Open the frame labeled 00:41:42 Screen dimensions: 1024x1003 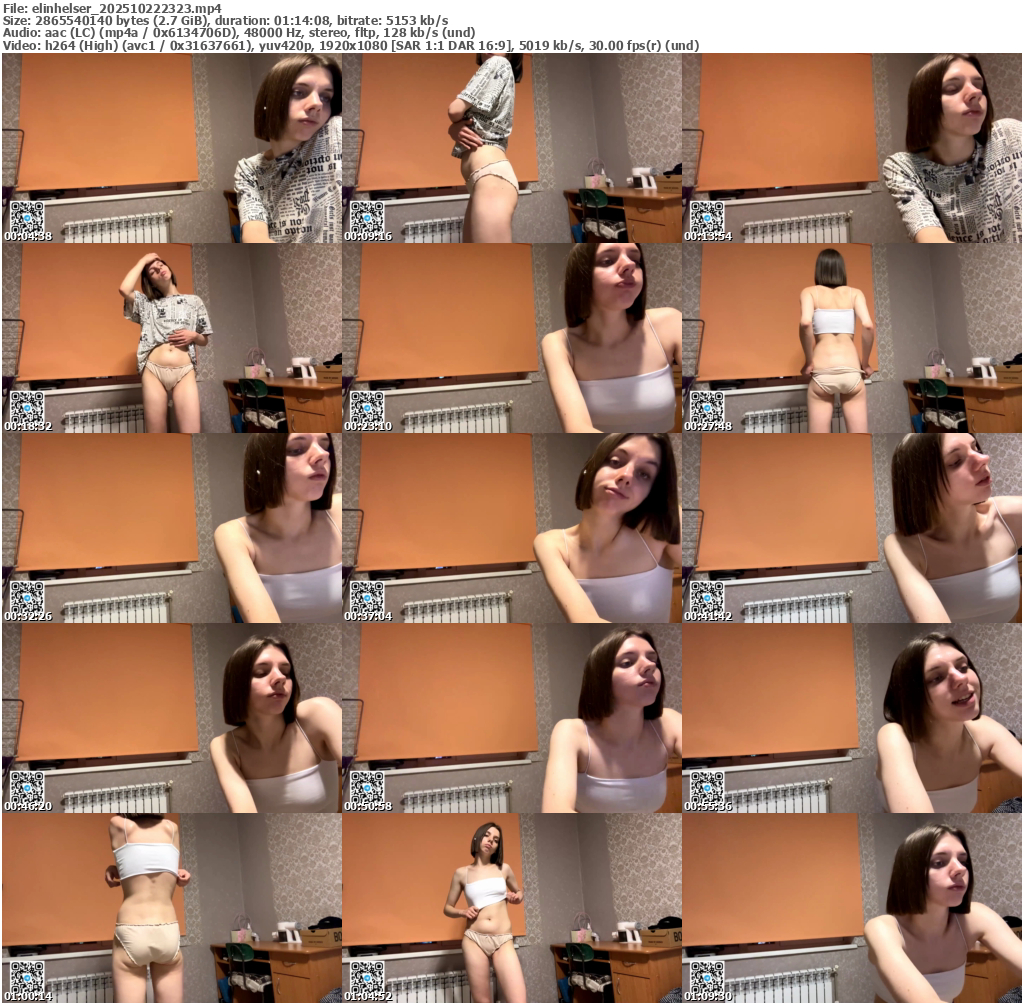(x=852, y=528)
